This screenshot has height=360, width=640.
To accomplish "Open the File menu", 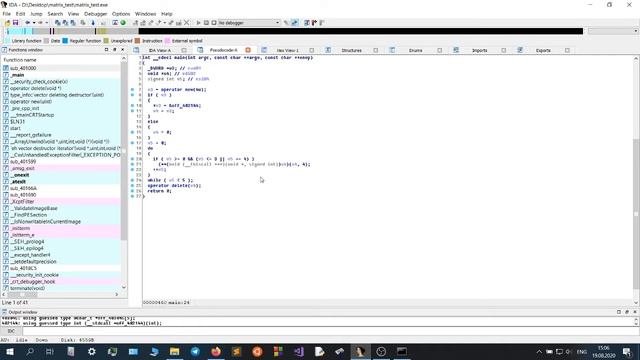I will (x=7, y=14).
